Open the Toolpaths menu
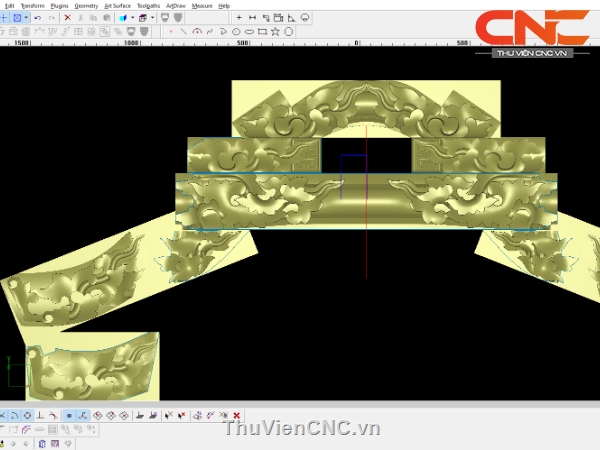This screenshot has height=450, width=600. (148, 5)
